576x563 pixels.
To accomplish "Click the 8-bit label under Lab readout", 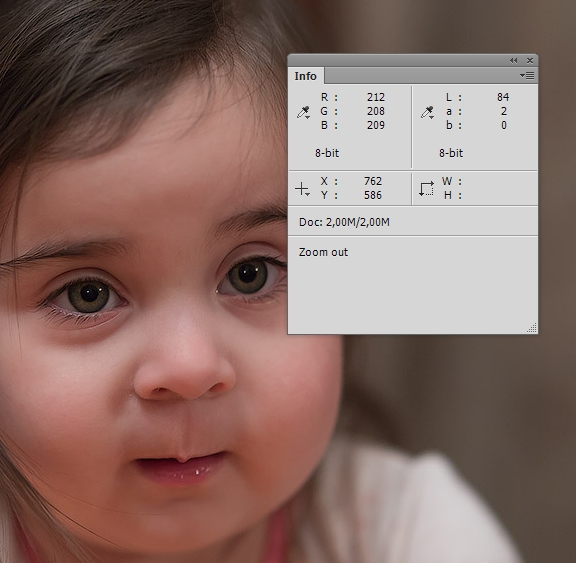I will tap(451, 153).
